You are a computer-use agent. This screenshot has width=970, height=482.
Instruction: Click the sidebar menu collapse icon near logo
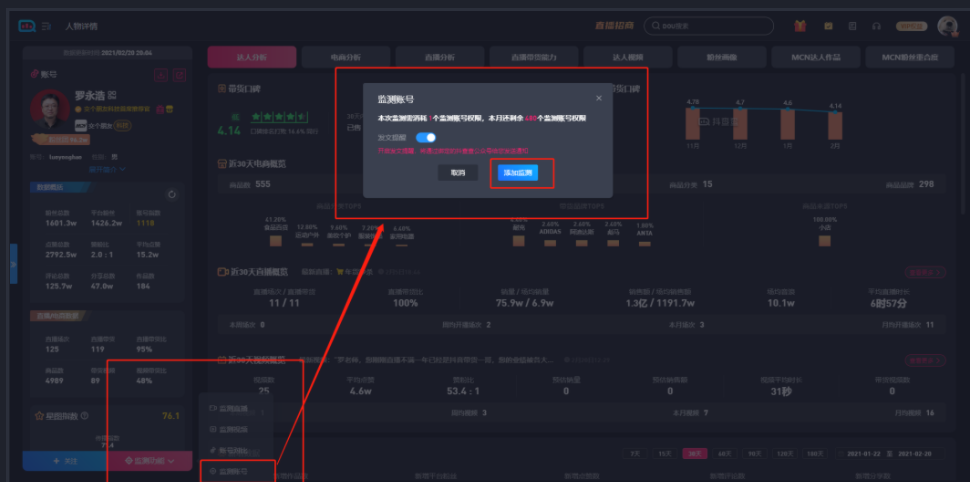tap(47, 26)
